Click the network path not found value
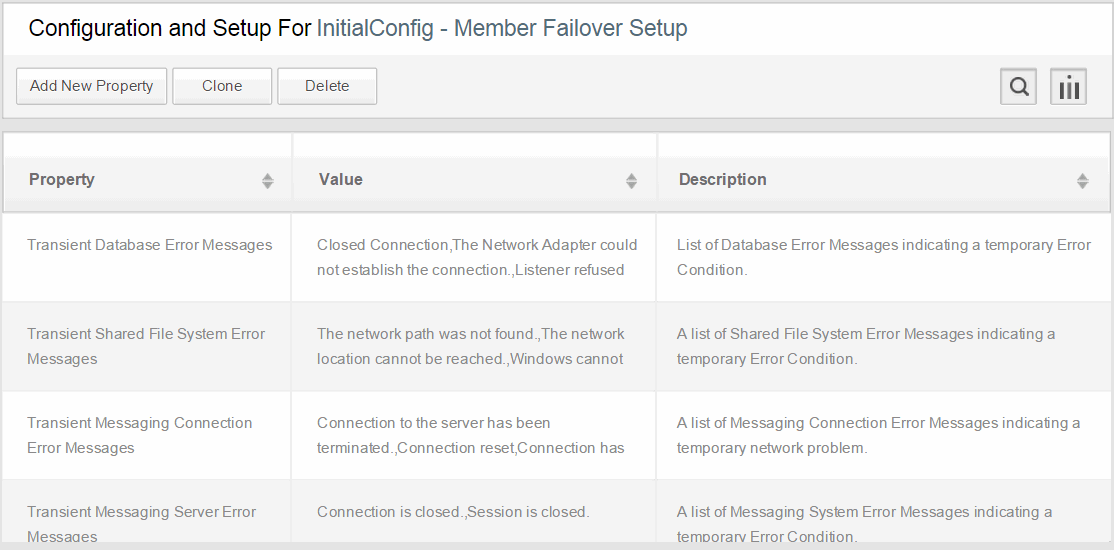This screenshot has width=1114, height=550. tap(474, 346)
